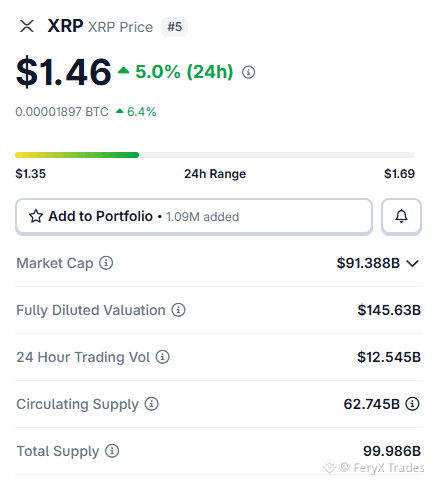Expand the Market Cap chevron dropdown
Viewport: 432px width, 483px height.
click(x=412, y=263)
